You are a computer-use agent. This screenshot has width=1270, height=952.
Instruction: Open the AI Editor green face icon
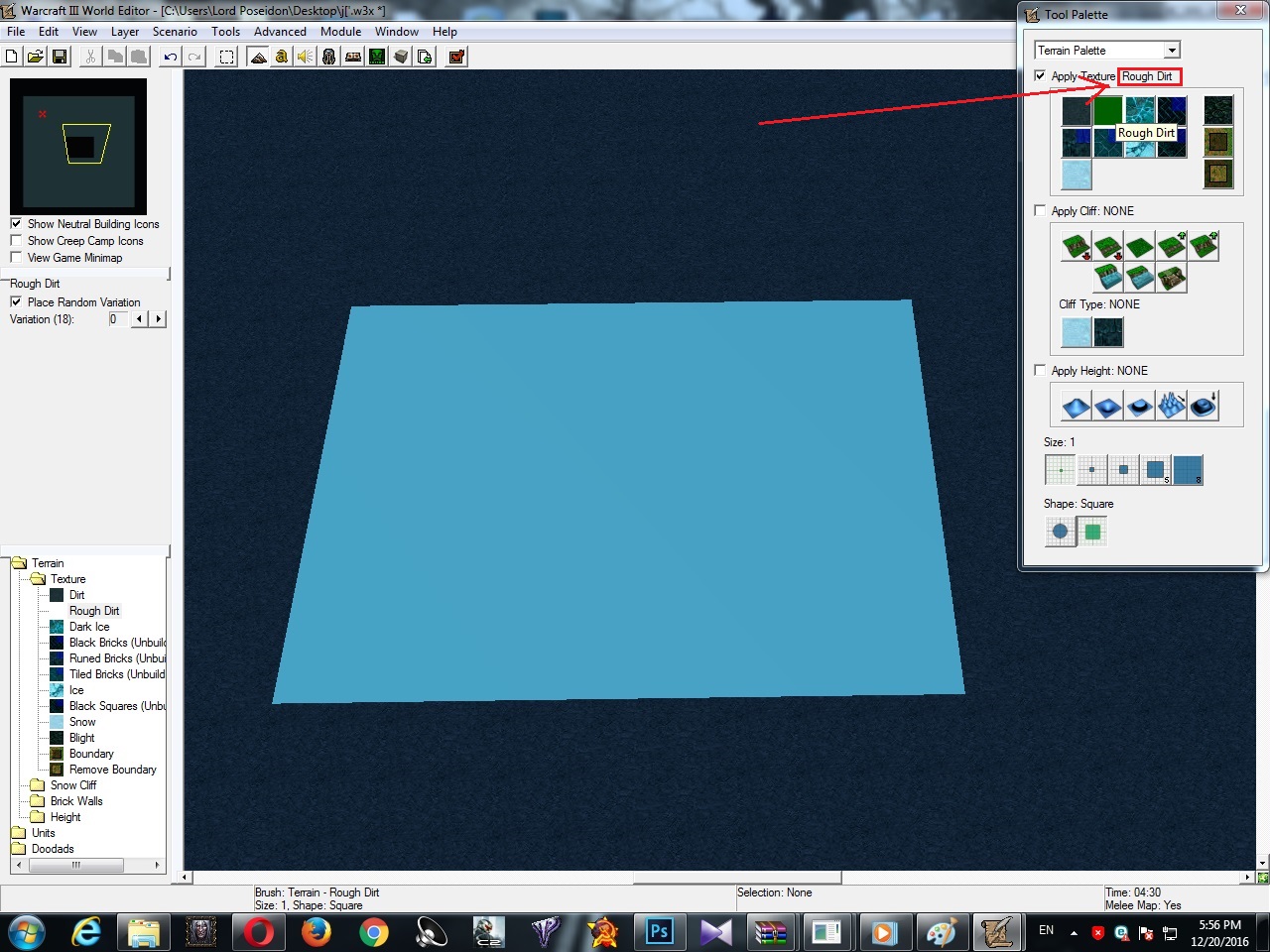click(377, 57)
